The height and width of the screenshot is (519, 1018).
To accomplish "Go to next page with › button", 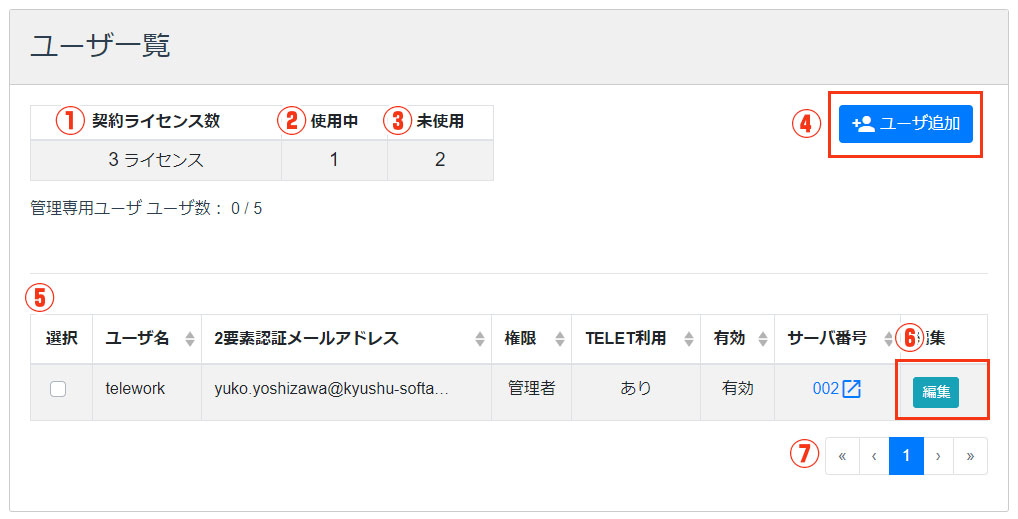I will tap(938, 456).
